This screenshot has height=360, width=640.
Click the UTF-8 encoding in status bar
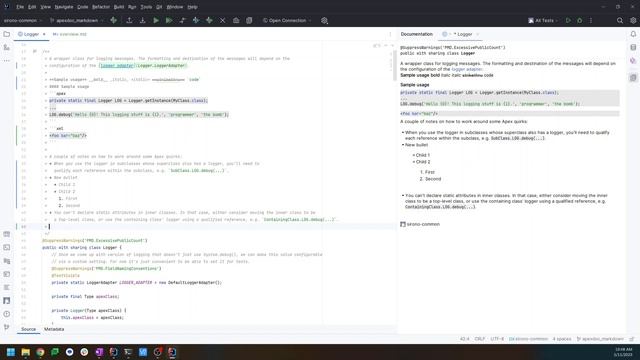497,339
